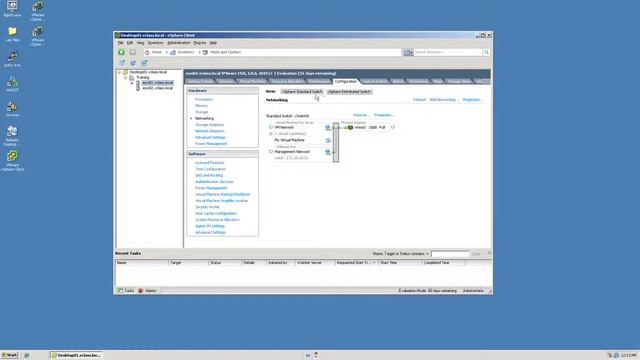Click Properties link next to Add Networking
640x360 pixels.
[472, 100]
